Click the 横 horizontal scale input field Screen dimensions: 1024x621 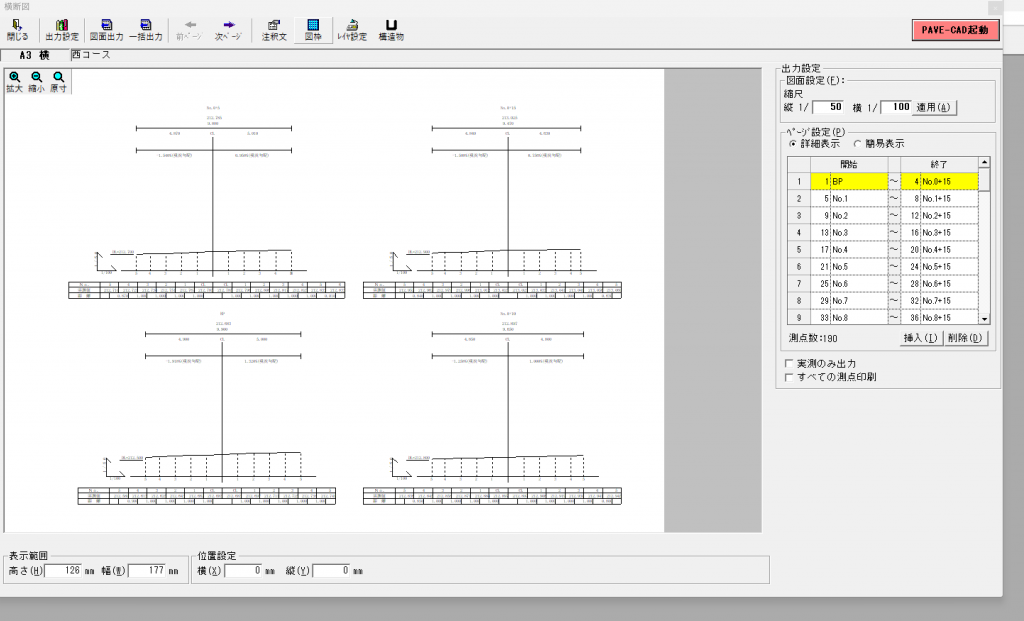pos(896,107)
